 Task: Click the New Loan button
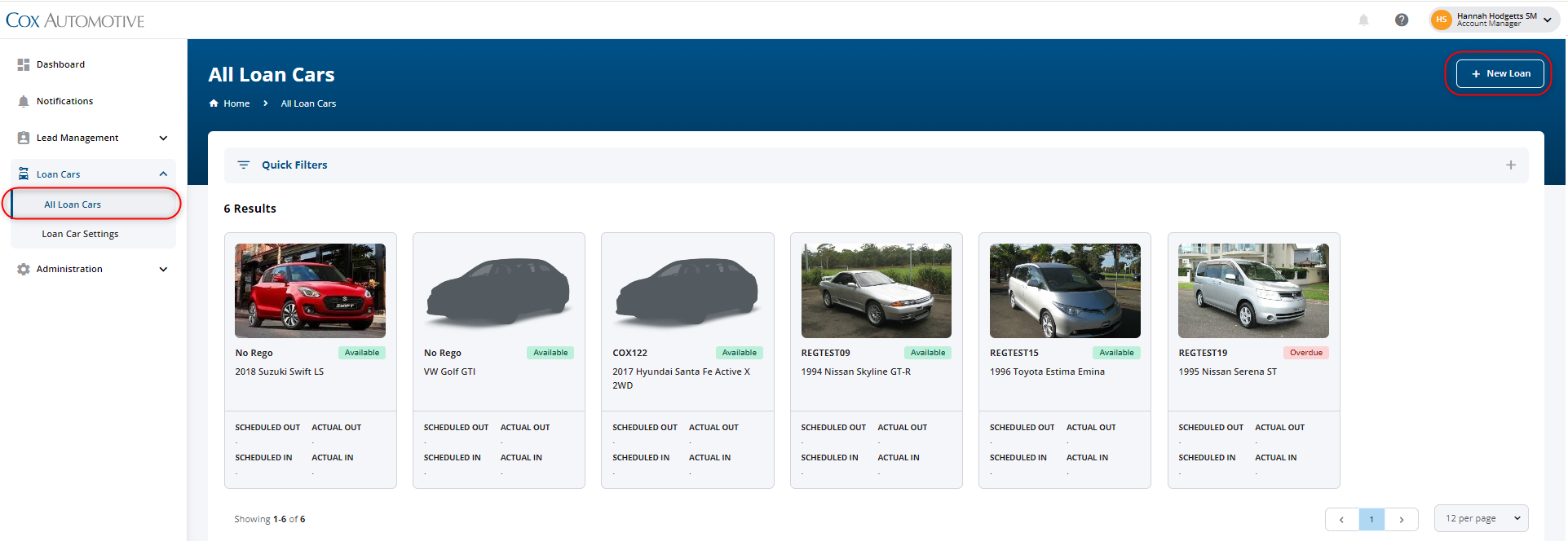coord(1500,73)
